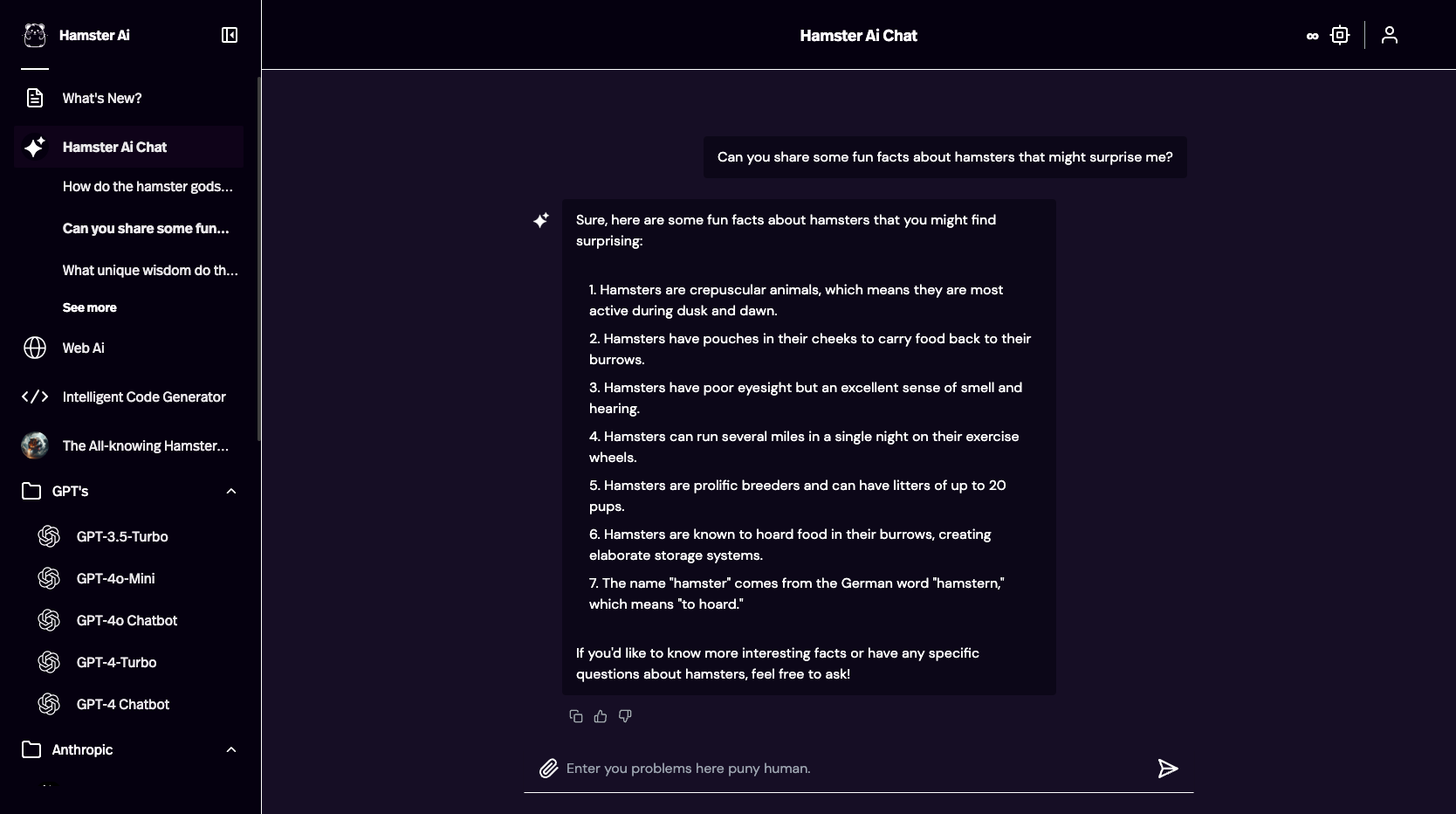
Task: Click the infinity icon in the top toolbar
Action: [x=1312, y=37]
